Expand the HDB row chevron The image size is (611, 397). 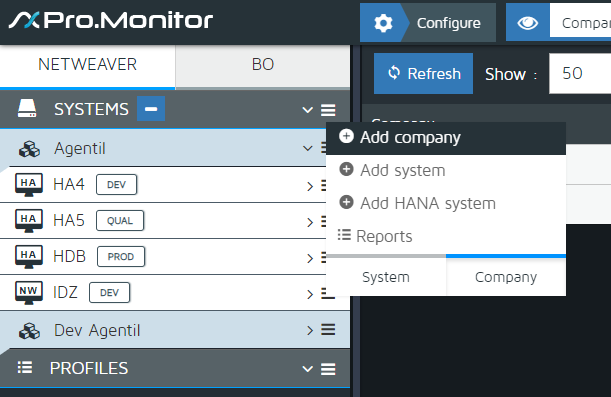[x=310, y=258]
